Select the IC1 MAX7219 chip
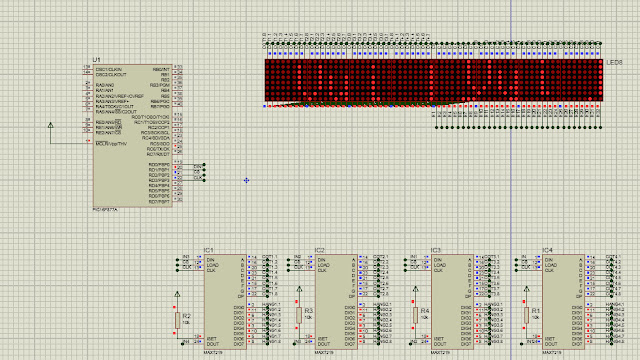Image resolution: width=640 pixels, height=360 pixels. pos(225,302)
